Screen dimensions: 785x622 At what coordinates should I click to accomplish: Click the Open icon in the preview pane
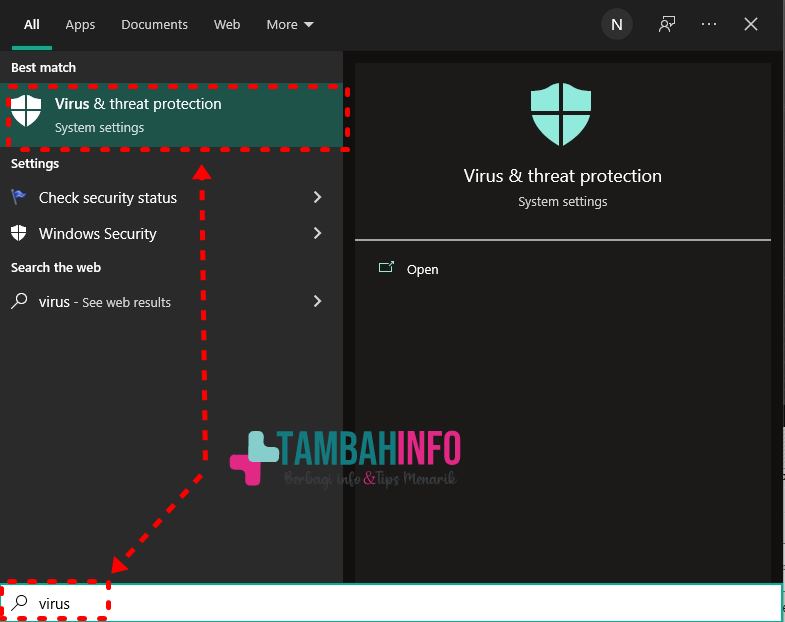[386, 267]
